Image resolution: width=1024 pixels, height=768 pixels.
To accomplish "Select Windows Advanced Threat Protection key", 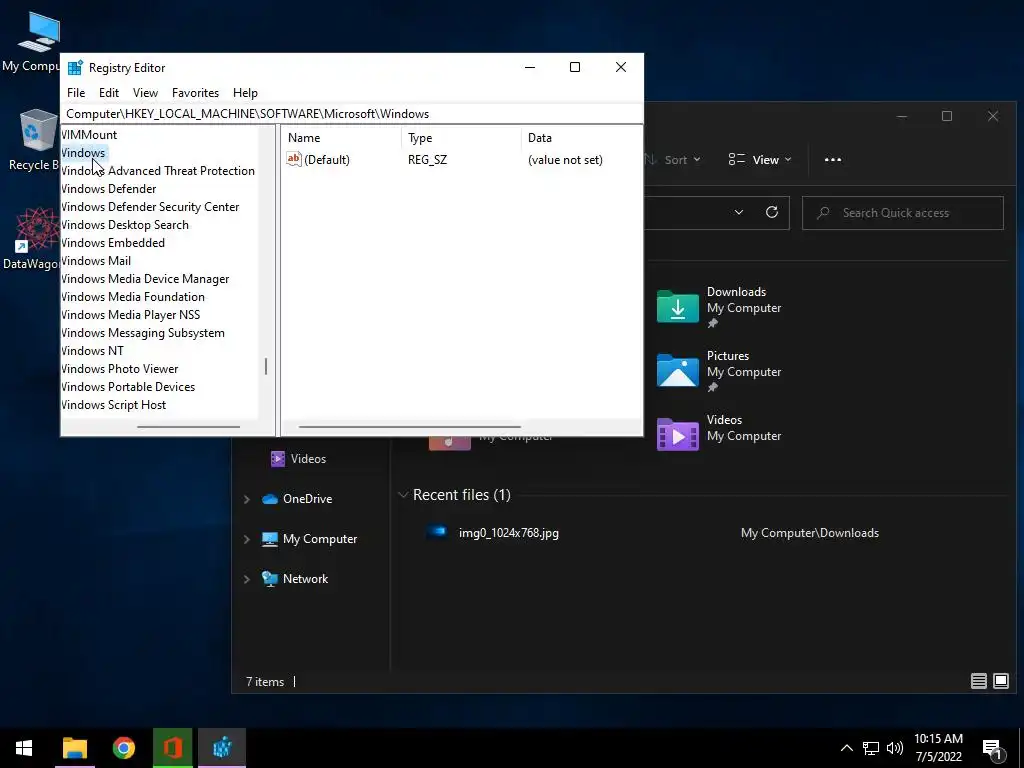I will click(157, 170).
